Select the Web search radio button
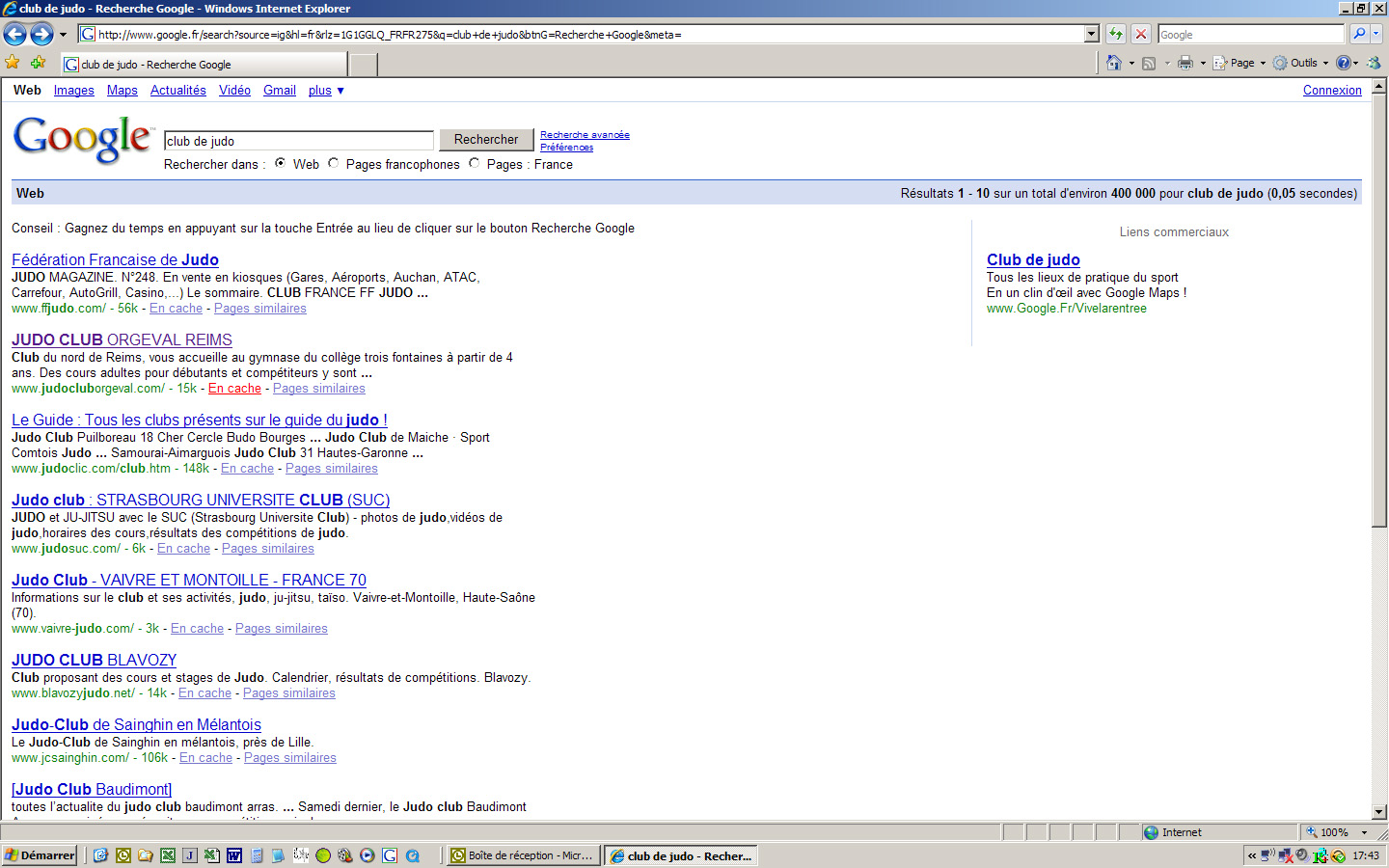1389x868 pixels. pos(281,164)
